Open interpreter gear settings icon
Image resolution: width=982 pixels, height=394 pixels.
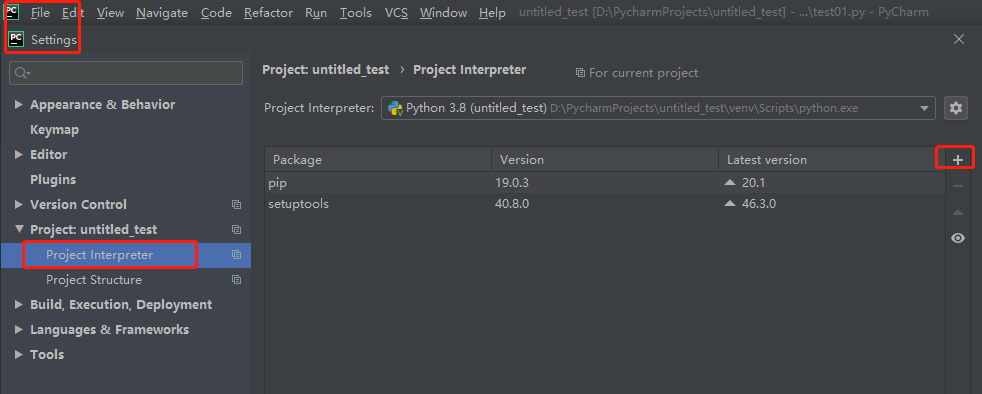[x=956, y=108]
